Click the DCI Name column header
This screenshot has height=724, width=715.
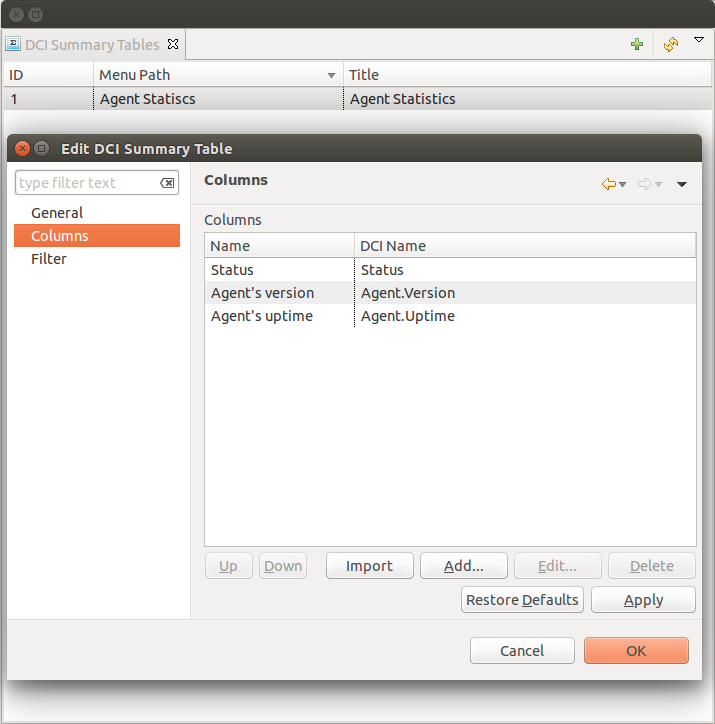(x=525, y=246)
